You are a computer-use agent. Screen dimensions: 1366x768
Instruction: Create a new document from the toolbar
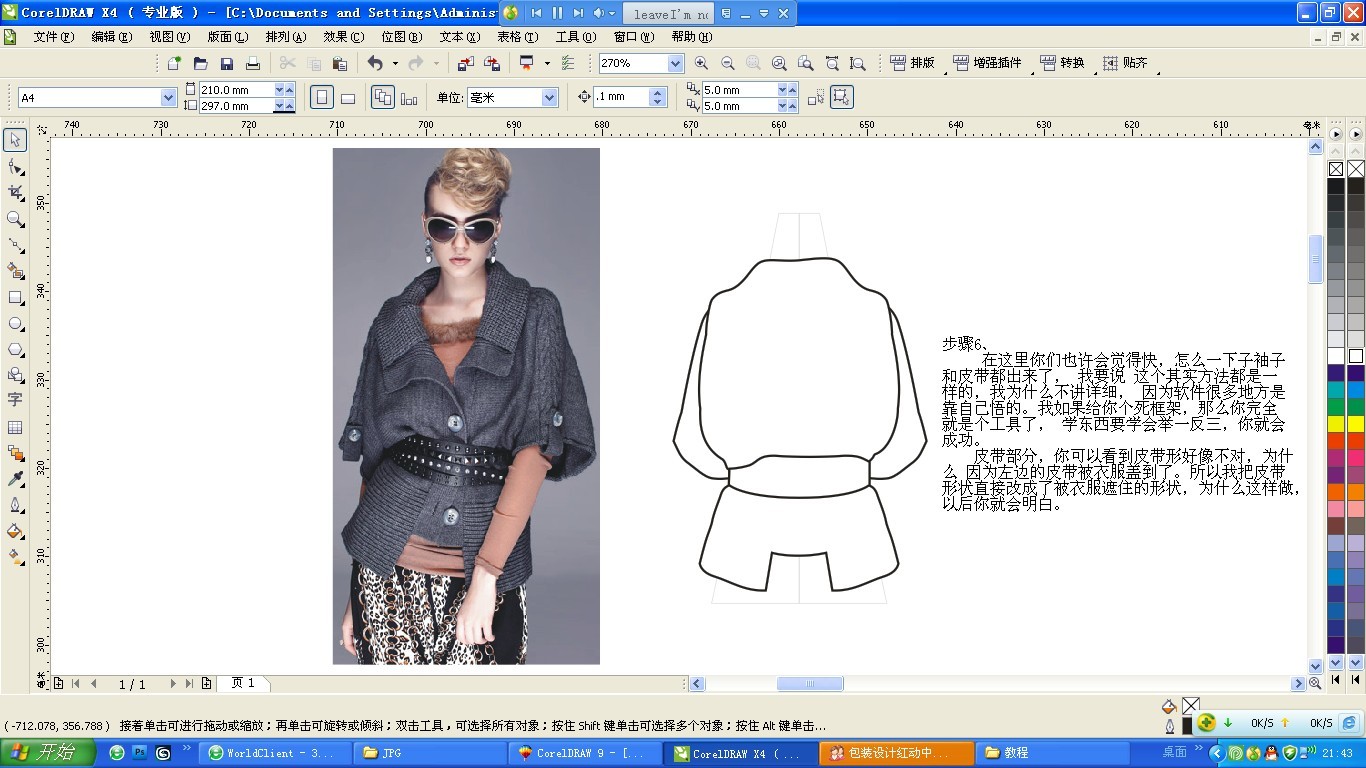click(174, 63)
